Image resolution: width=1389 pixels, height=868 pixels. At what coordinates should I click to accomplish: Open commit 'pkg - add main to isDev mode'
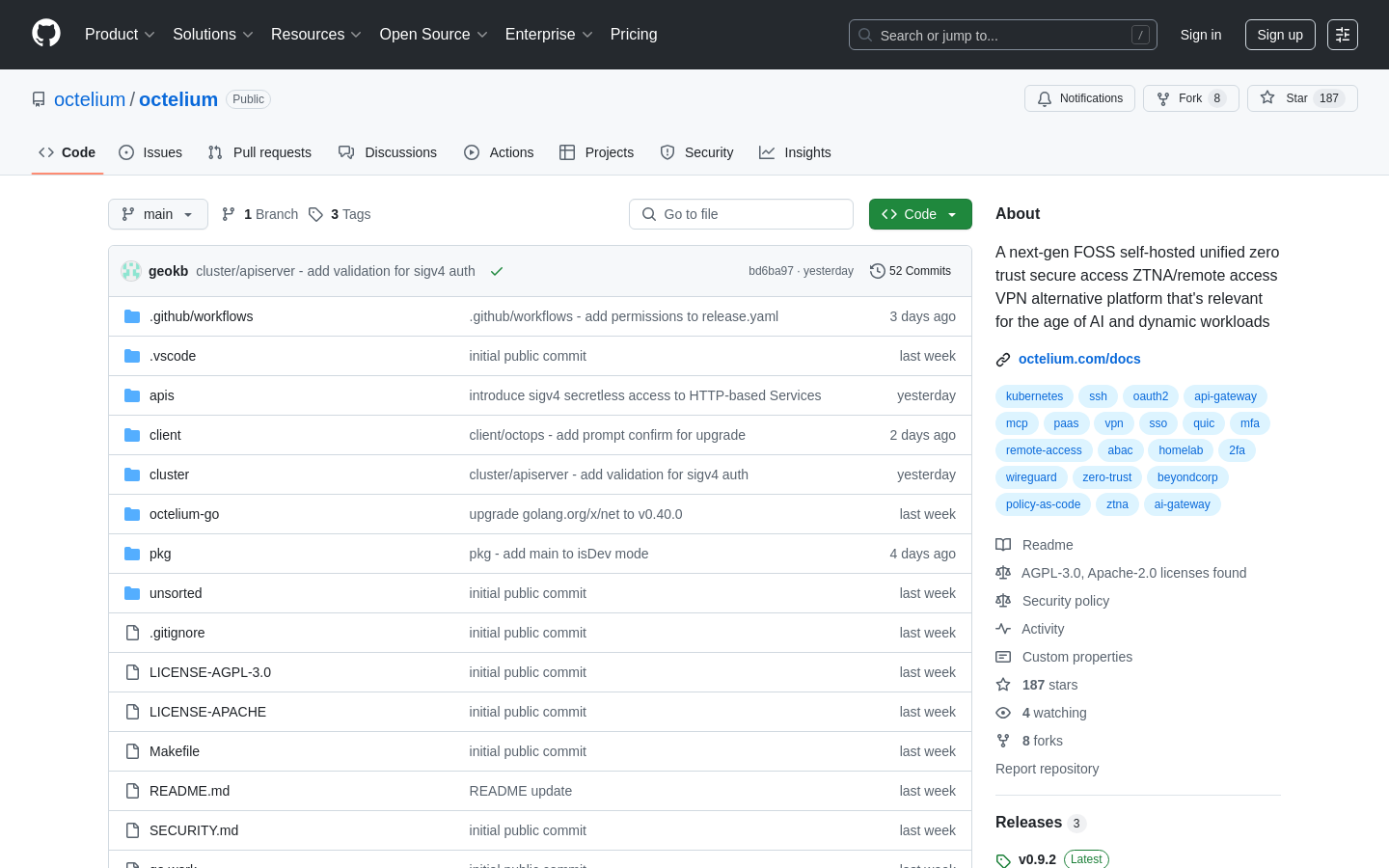pyautogui.click(x=558, y=554)
